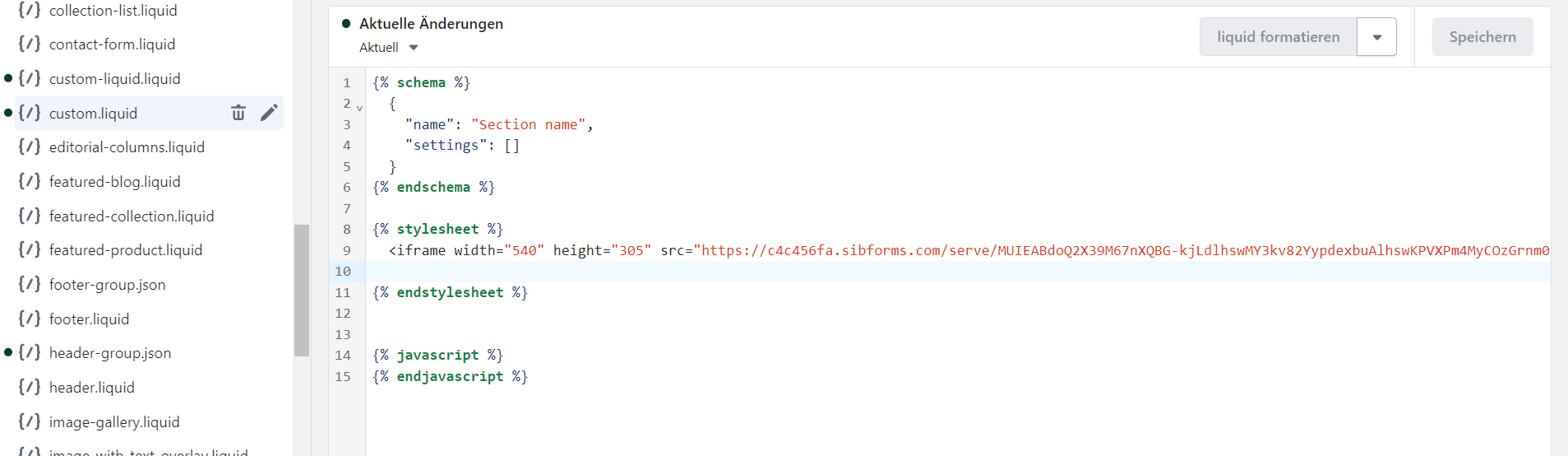Click the file icon beside contact-form.liquid
The image size is (1568, 456).
30,44
